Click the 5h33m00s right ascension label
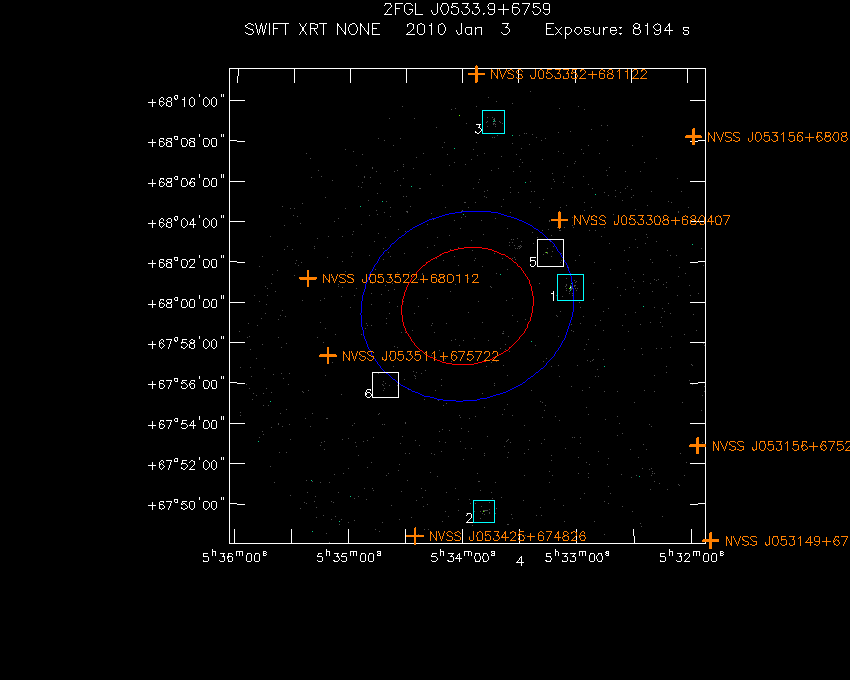This screenshot has width=850, height=680. [577, 557]
